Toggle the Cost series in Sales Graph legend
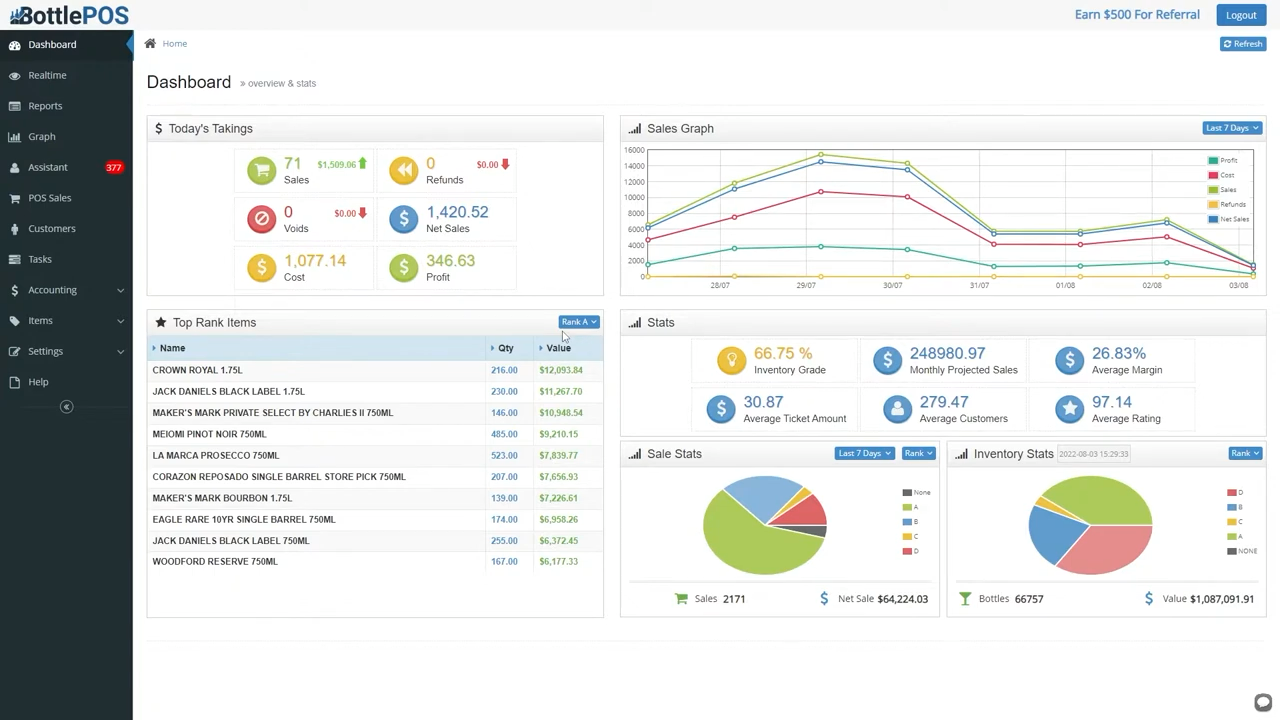 coord(1222,175)
